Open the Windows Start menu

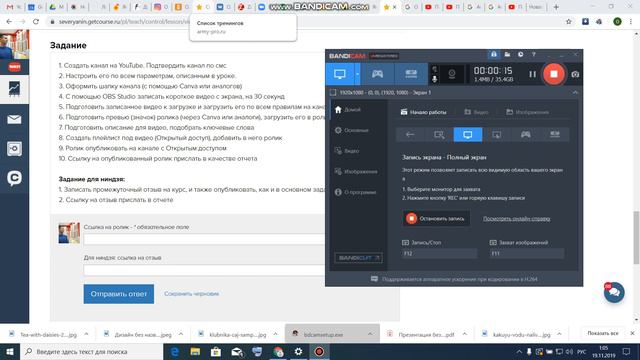pyautogui.click(x=10, y=351)
